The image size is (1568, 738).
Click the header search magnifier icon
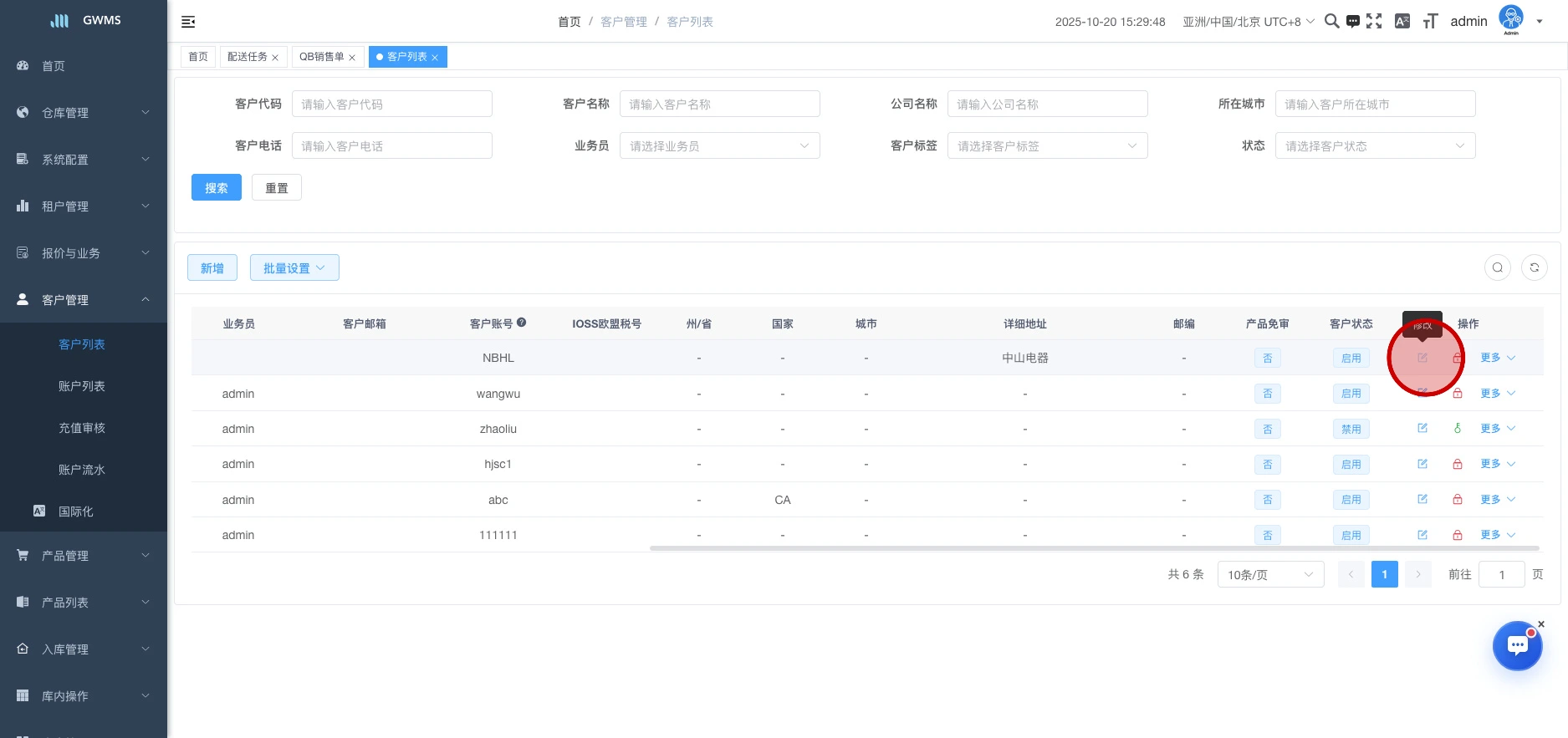click(x=1331, y=21)
